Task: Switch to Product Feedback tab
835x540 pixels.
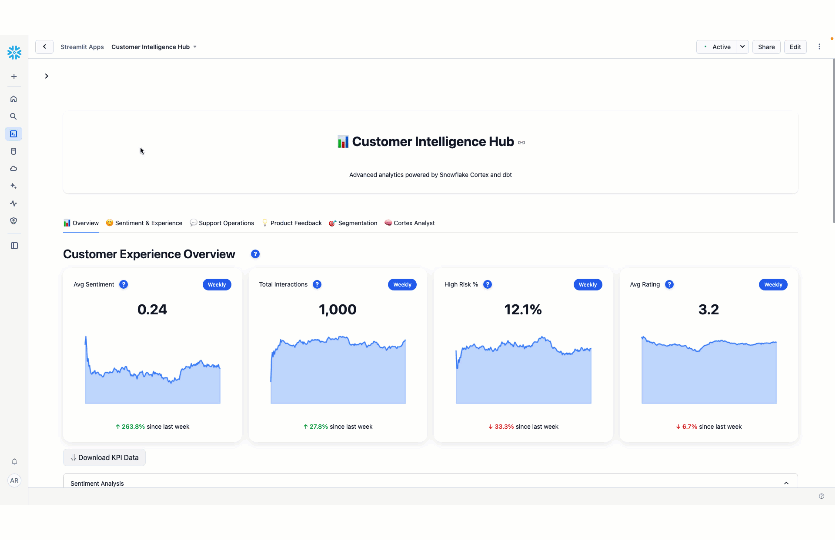Action: tap(292, 223)
